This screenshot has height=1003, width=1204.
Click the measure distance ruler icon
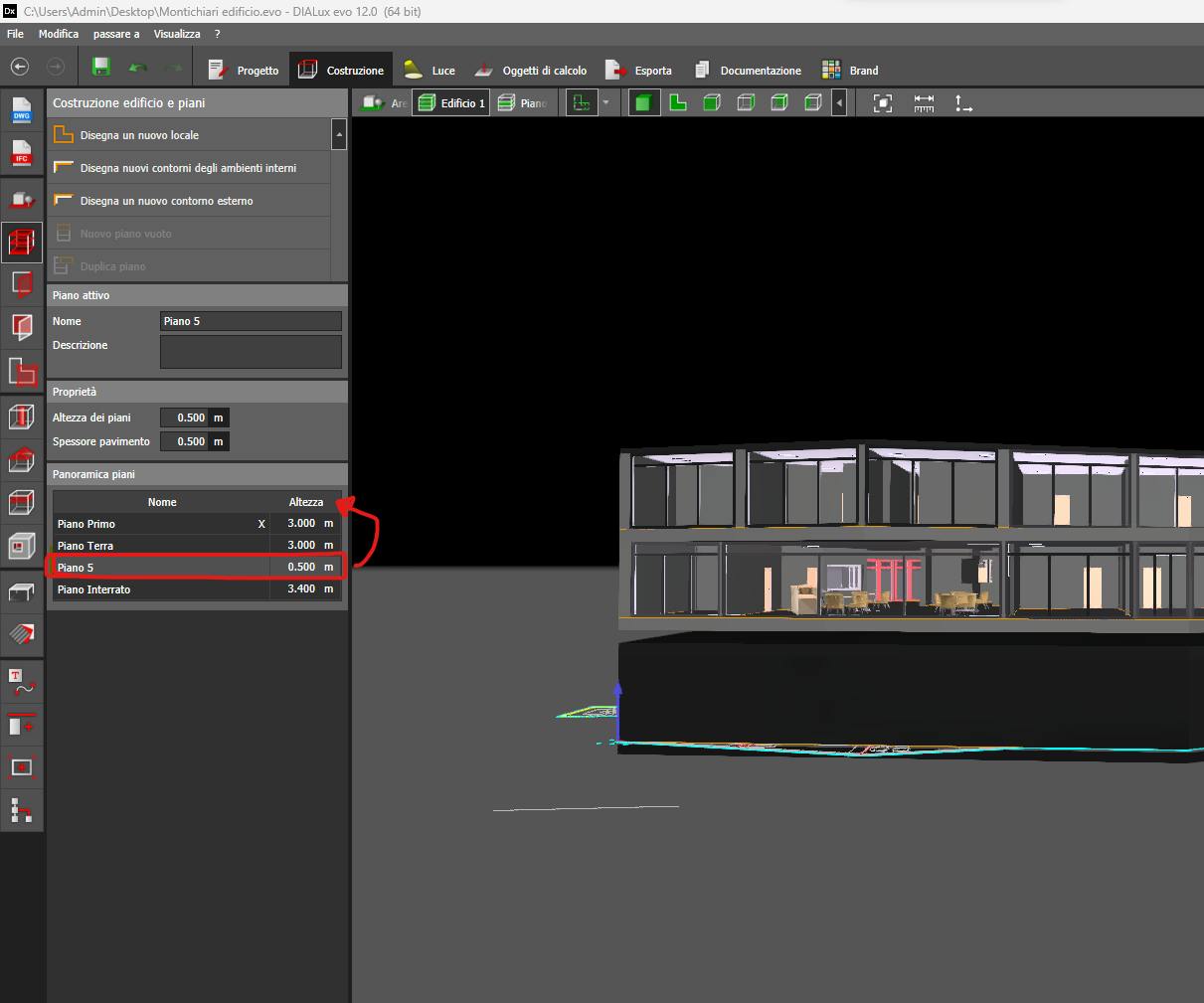(924, 102)
